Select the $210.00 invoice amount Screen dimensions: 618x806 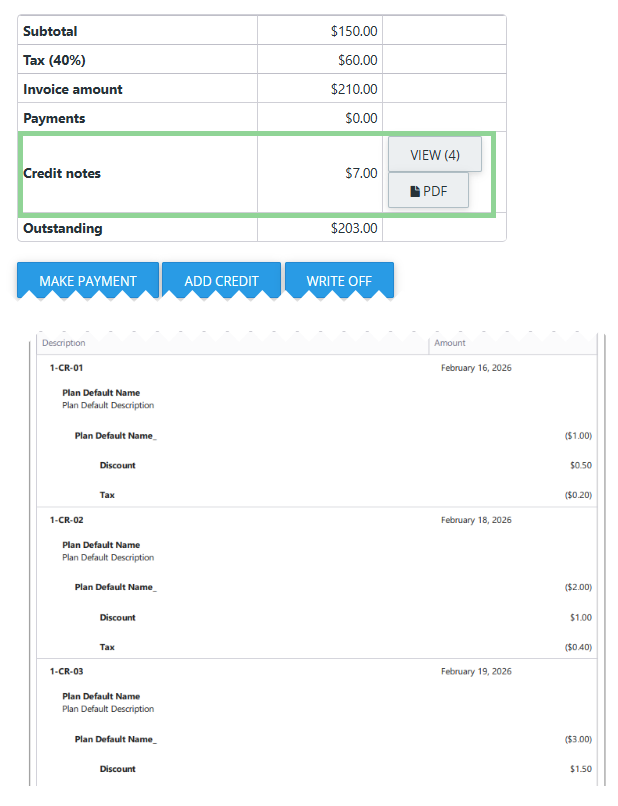[x=354, y=89]
